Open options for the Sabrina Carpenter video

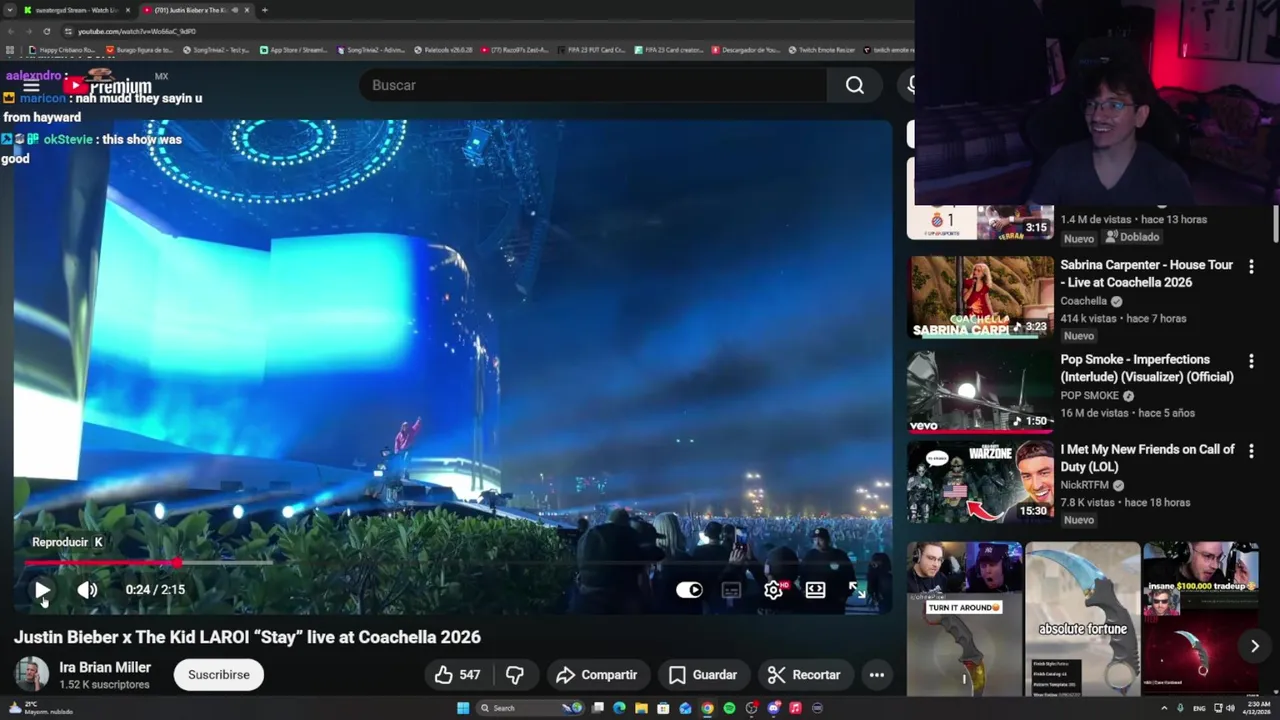point(1251,266)
